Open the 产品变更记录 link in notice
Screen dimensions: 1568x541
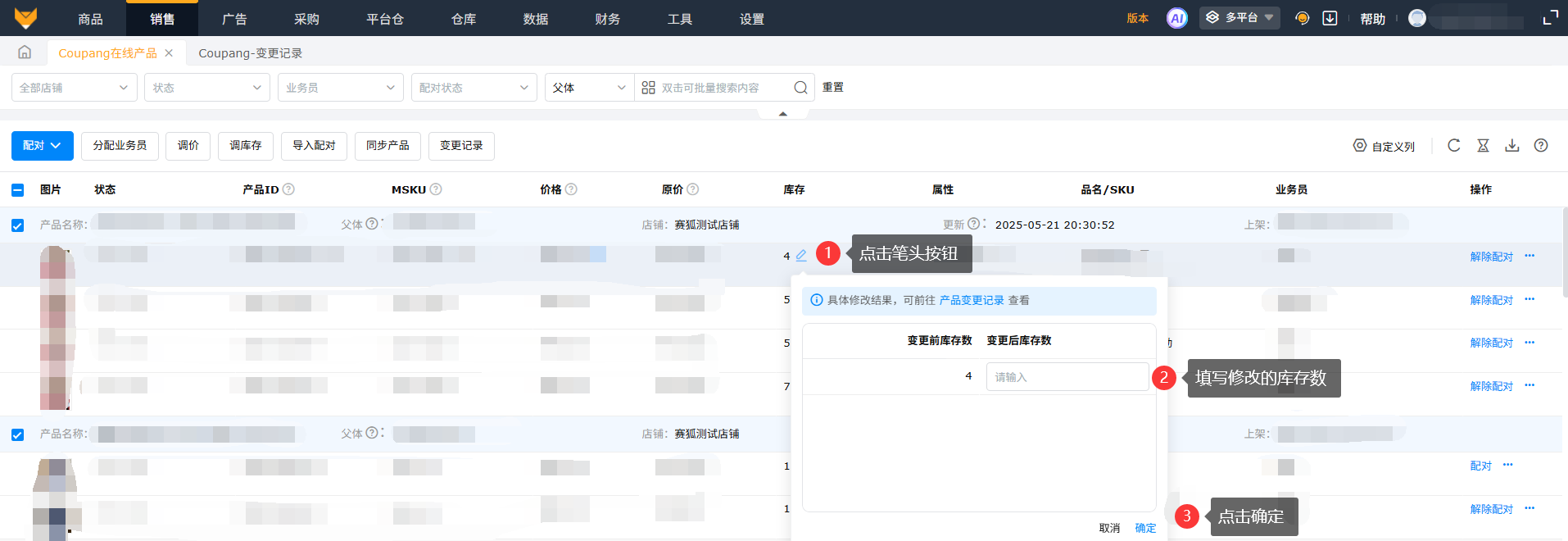[x=971, y=301]
